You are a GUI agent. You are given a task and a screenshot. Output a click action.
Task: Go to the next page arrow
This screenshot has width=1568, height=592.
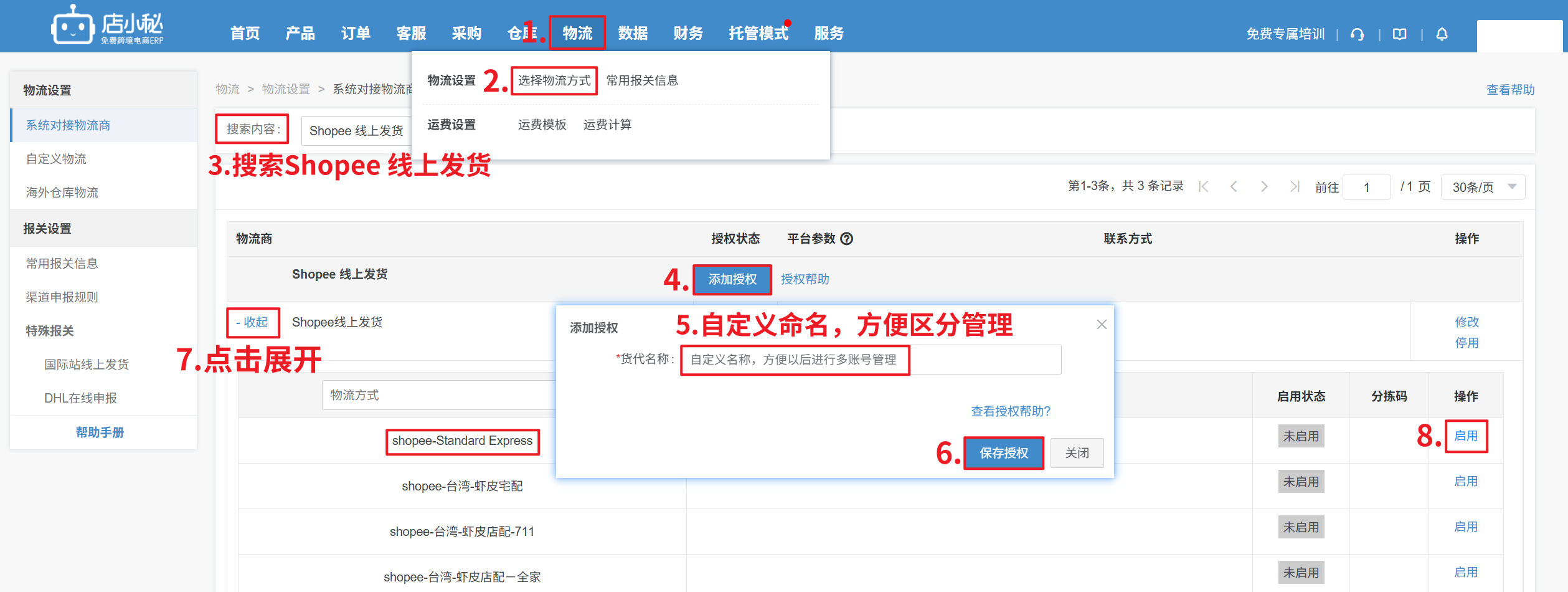click(x=1263, y=187)
